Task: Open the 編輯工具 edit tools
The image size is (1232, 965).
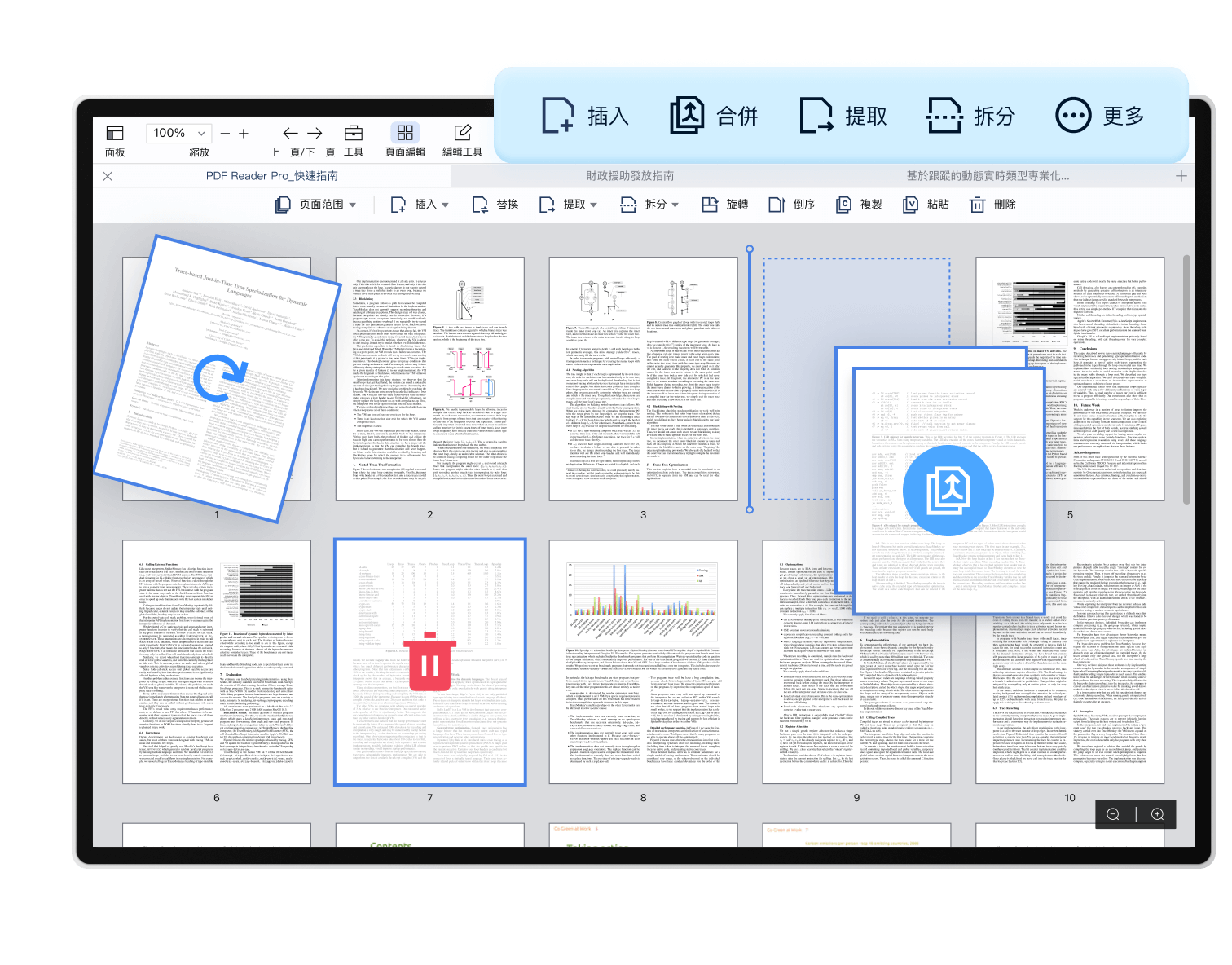Action: (x=462, y=133)
